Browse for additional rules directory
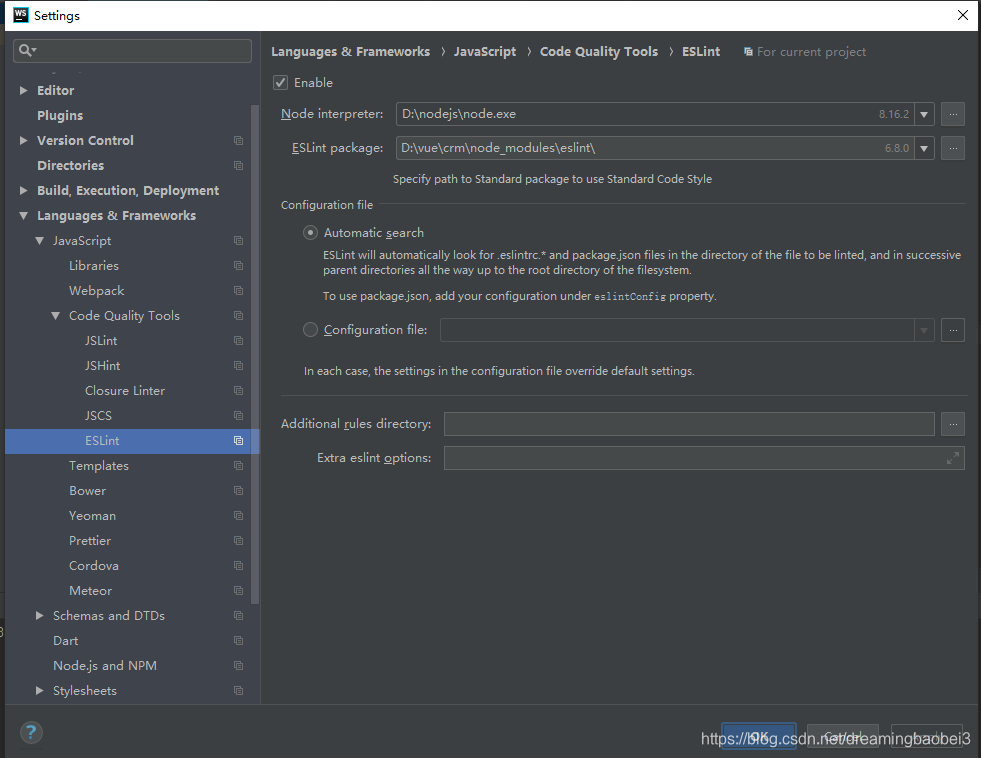Image resolution: width=981 pixels, height=758 pixels. [x=953, y=423]
